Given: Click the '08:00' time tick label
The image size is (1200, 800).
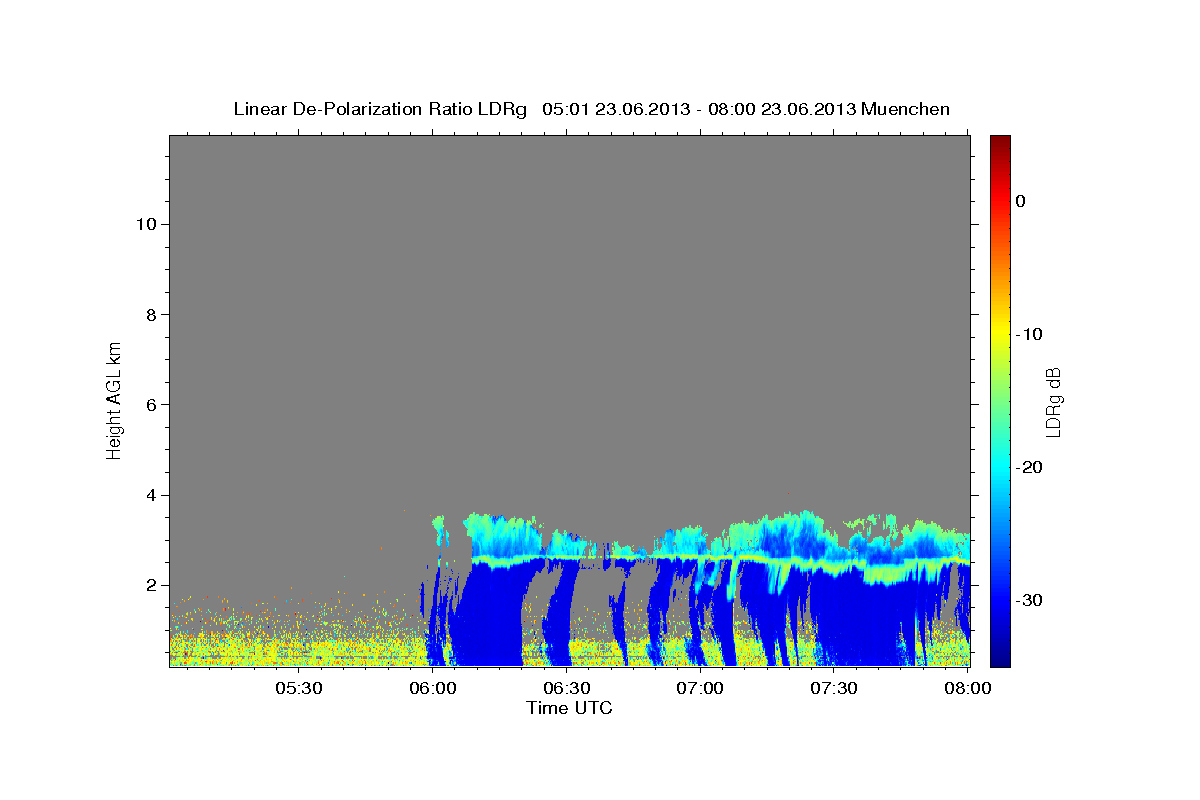Looking at the screenshot, I should [967, 688].
